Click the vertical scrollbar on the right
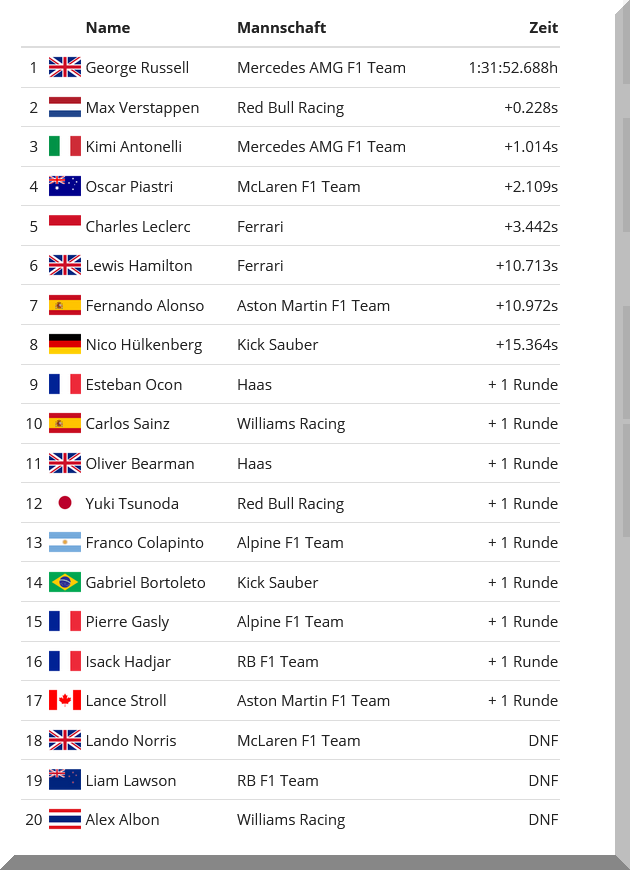630x870 pixels. click(625, 300)
